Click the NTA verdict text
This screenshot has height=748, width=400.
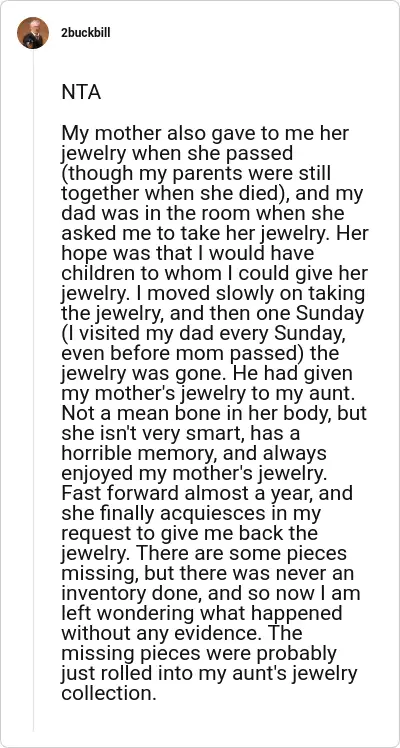coord(81,93)
